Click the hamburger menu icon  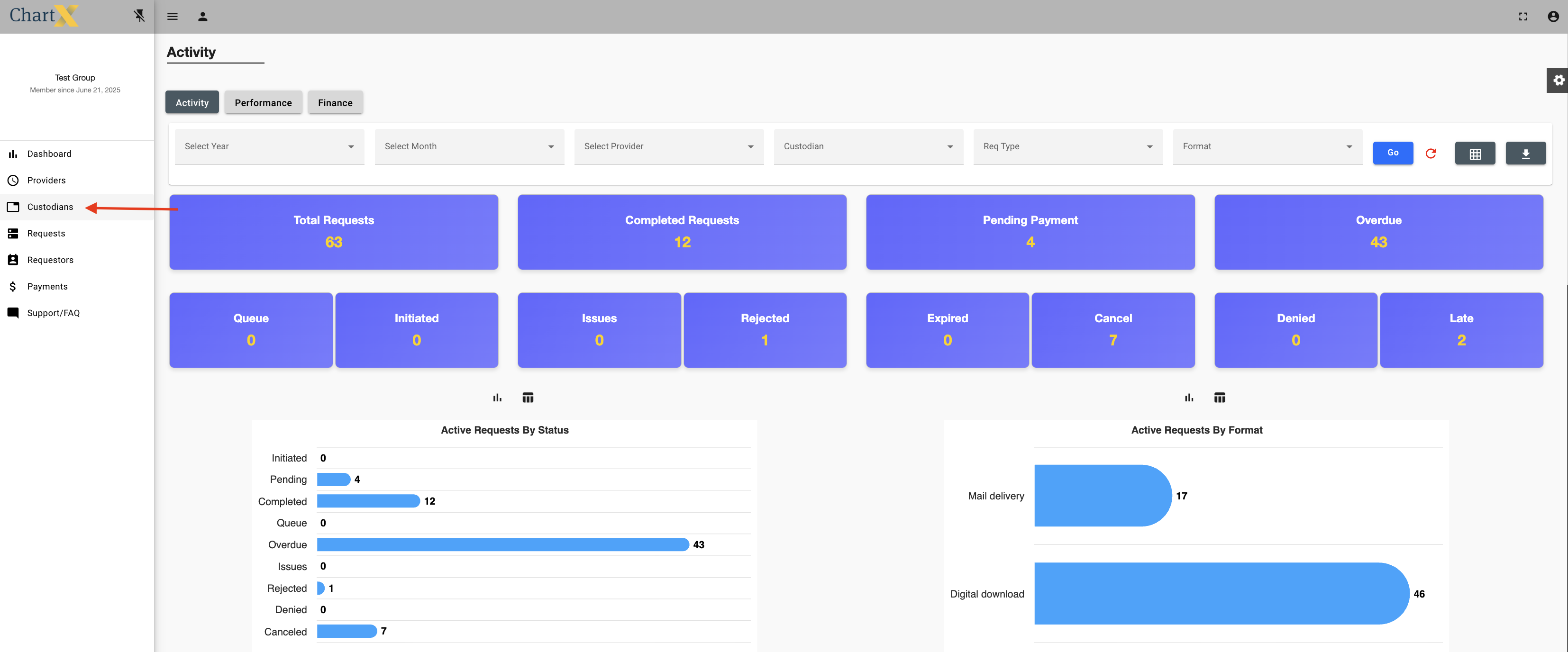[x=172, y=17]
